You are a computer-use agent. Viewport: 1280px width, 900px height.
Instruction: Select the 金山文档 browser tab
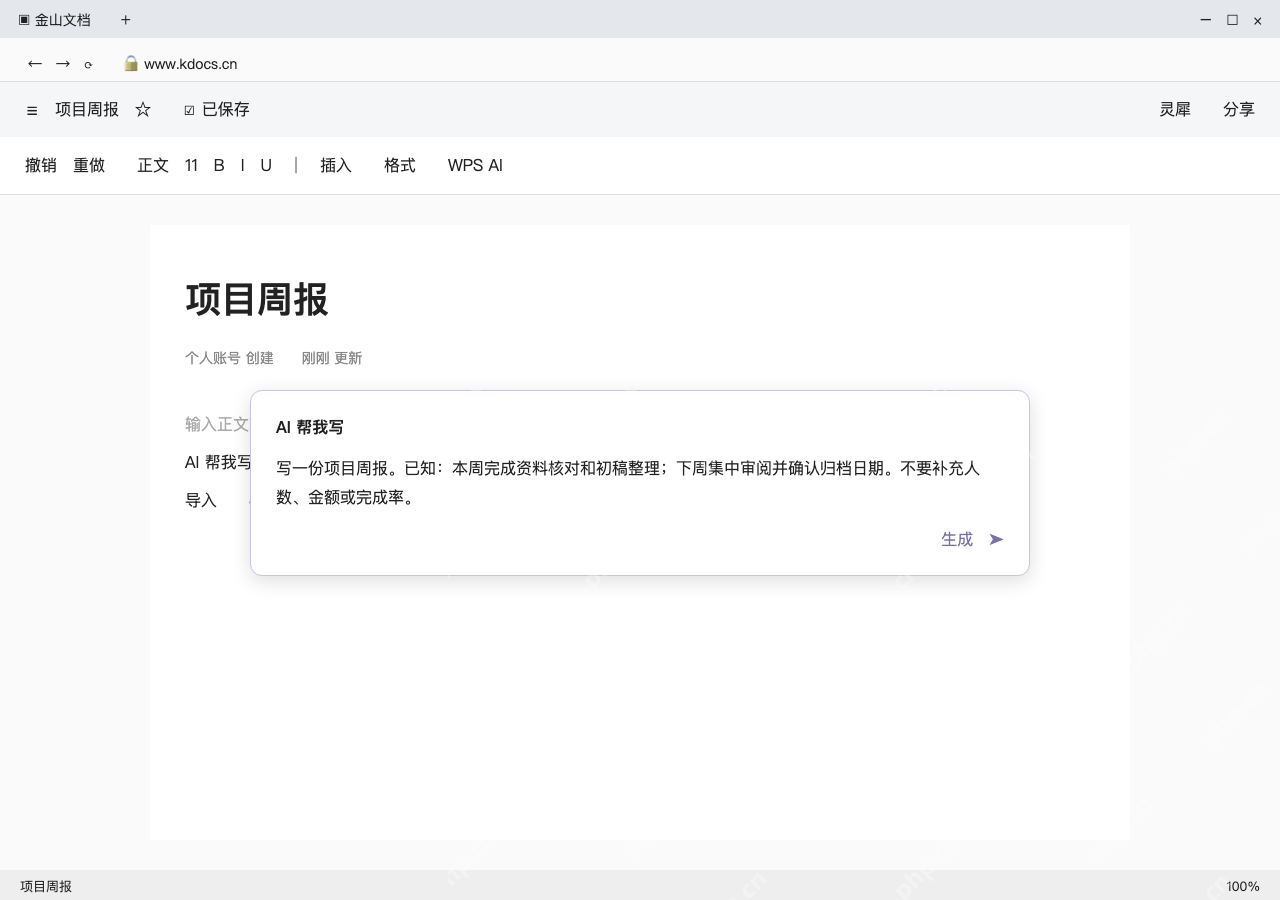click(x=55, y=20)
